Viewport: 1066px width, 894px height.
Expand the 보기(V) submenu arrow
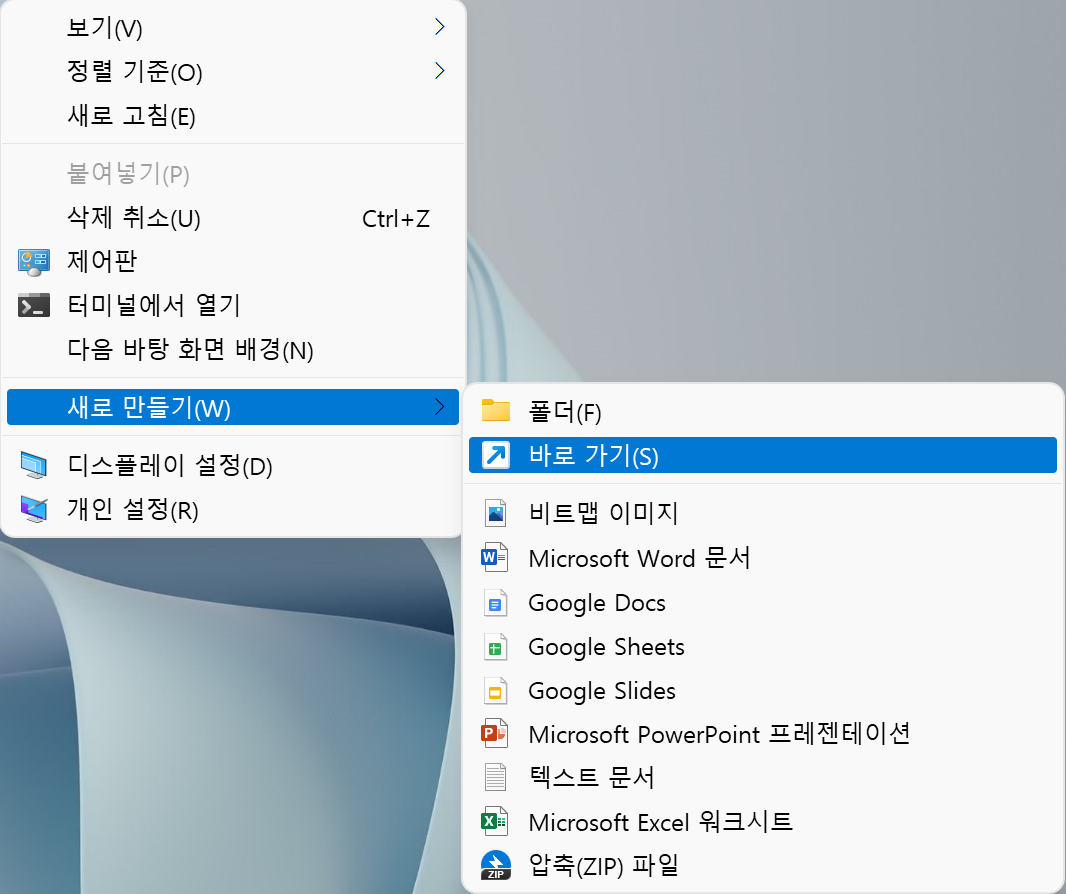440,27
